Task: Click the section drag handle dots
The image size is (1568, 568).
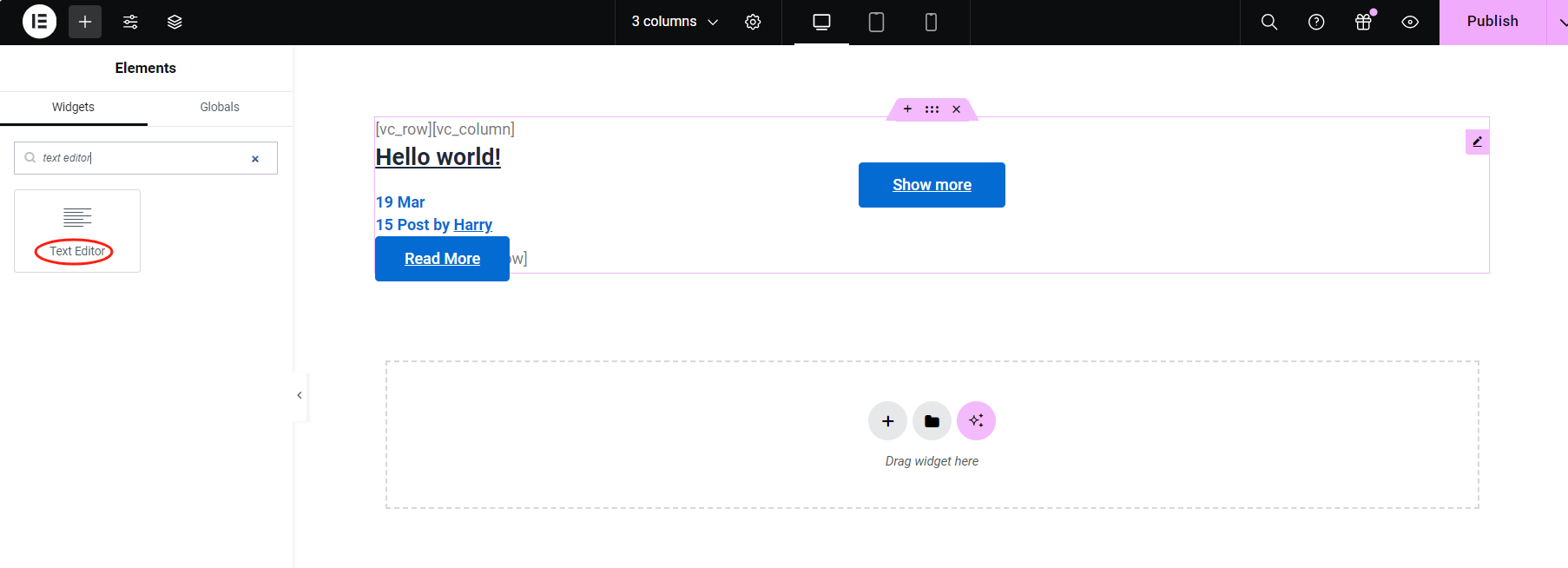Action: [932, 109]
